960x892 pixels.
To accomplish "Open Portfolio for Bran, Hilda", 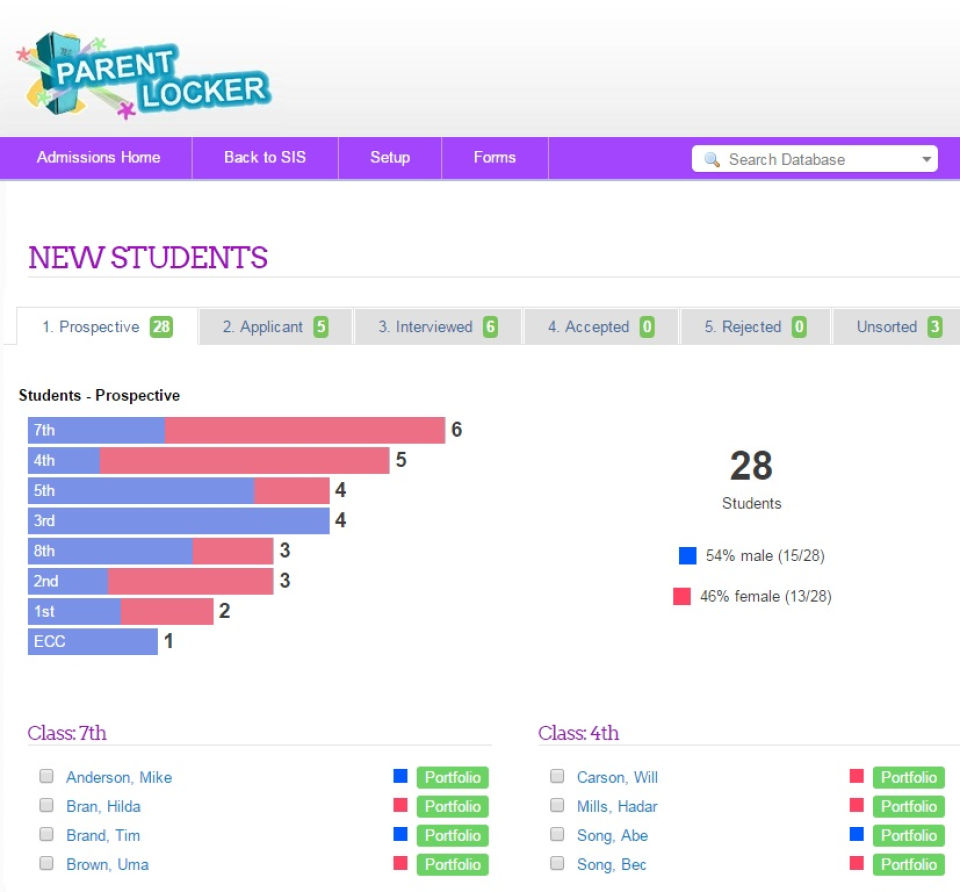I will 452,806.
